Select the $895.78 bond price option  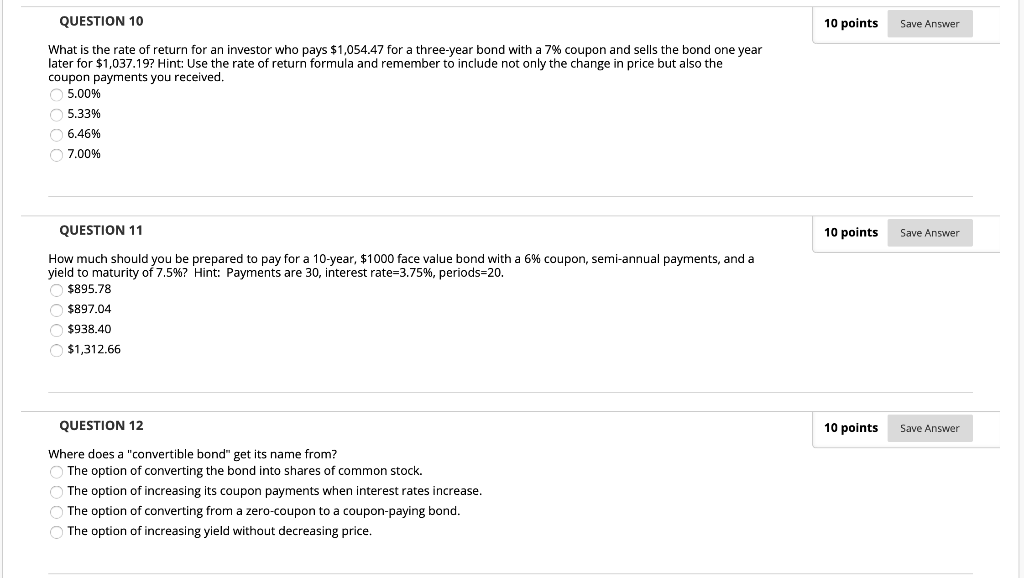point(56,288)
